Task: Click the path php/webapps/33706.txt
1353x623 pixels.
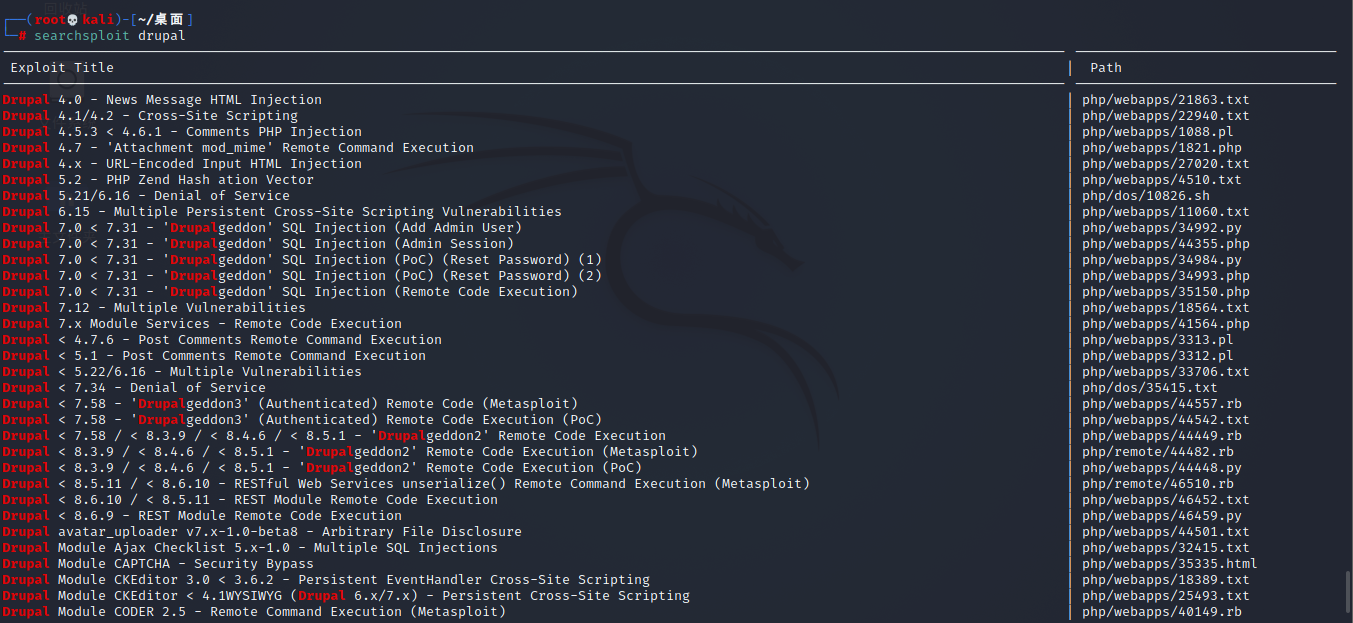Action: coord(1166,372)
